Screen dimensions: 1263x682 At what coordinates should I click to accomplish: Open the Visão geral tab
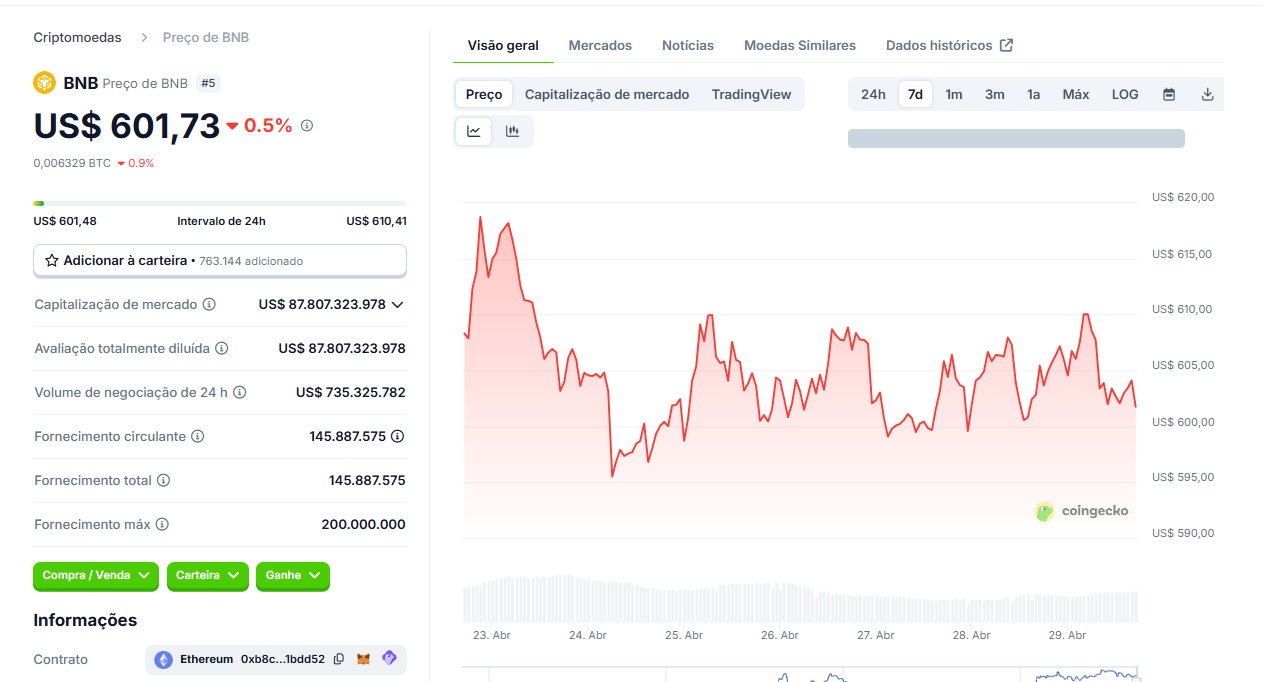[503, 45]
